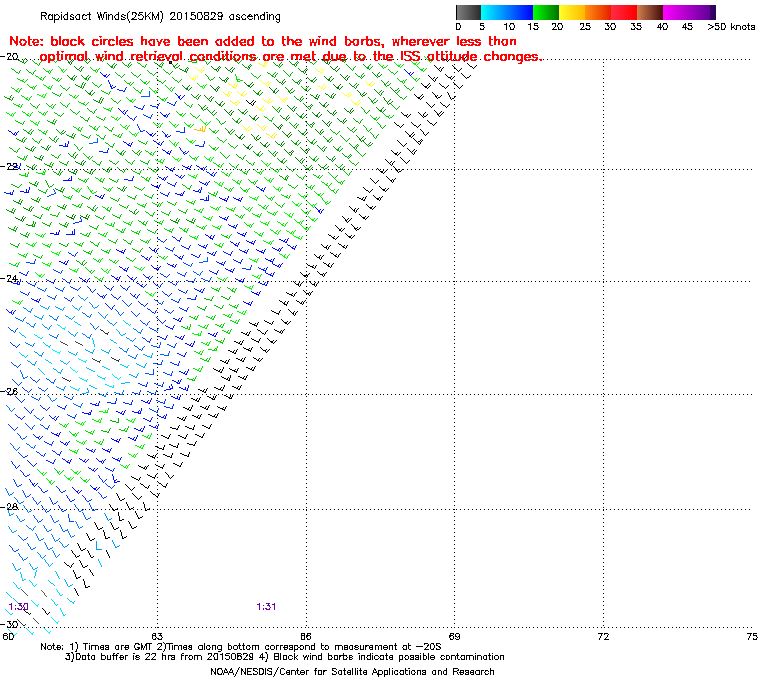Click the Rapidscat Winds(25KM) 20150829 ascending title
This screenshot has width=760, height=688.
(x=160, y=16)
